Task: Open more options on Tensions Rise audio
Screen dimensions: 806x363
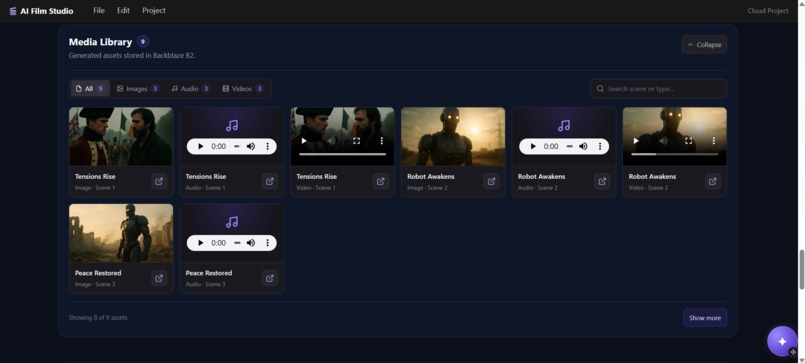Action: pos(267,147)
